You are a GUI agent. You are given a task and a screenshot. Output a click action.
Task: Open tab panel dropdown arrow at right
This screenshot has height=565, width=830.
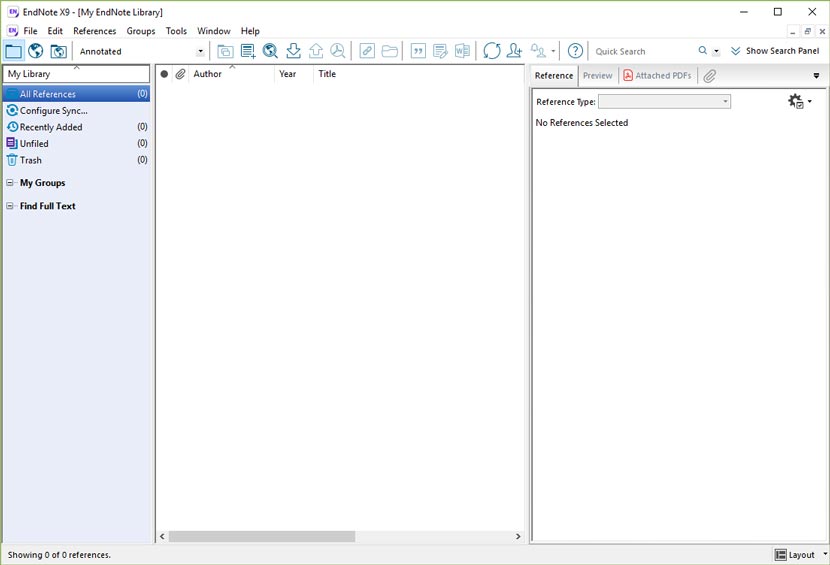point(816,76)
